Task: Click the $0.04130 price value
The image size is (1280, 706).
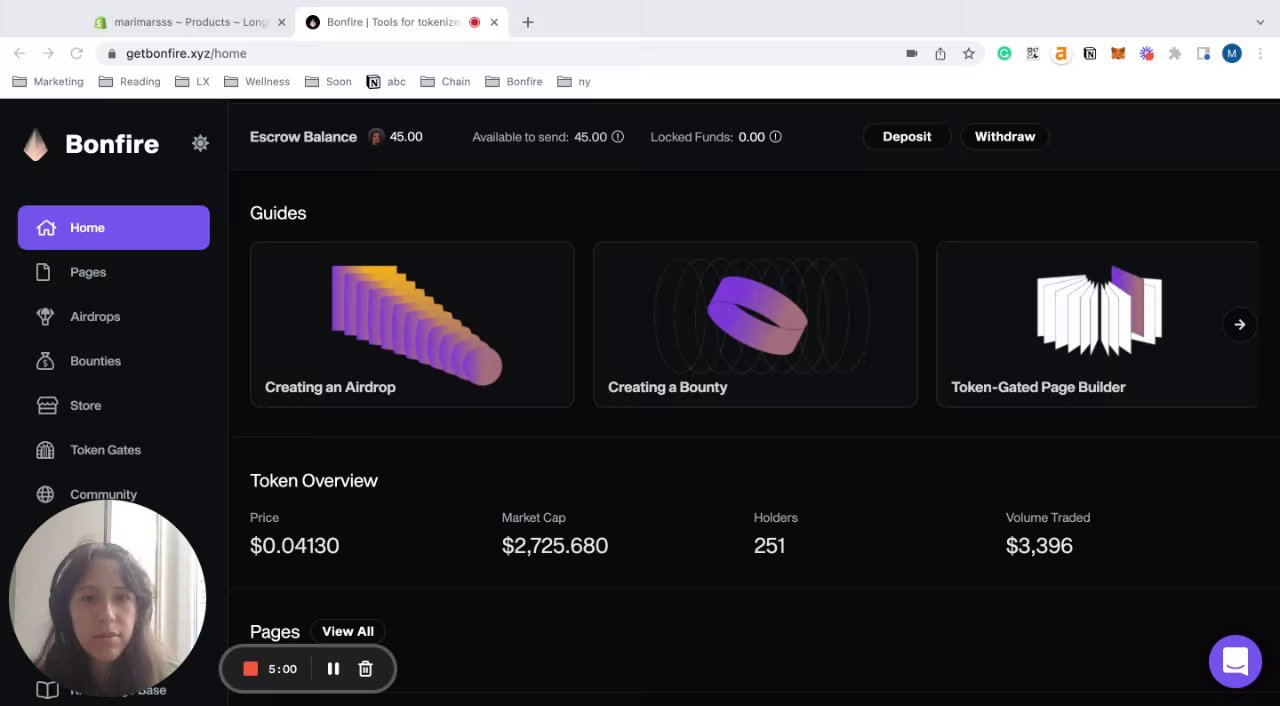Action: coord(294,545)
